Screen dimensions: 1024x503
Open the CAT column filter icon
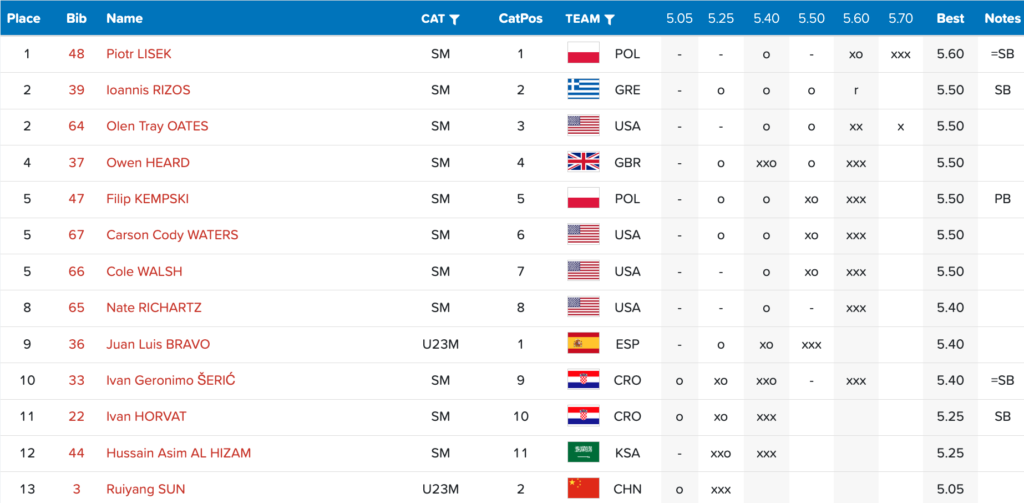(455, 19)
